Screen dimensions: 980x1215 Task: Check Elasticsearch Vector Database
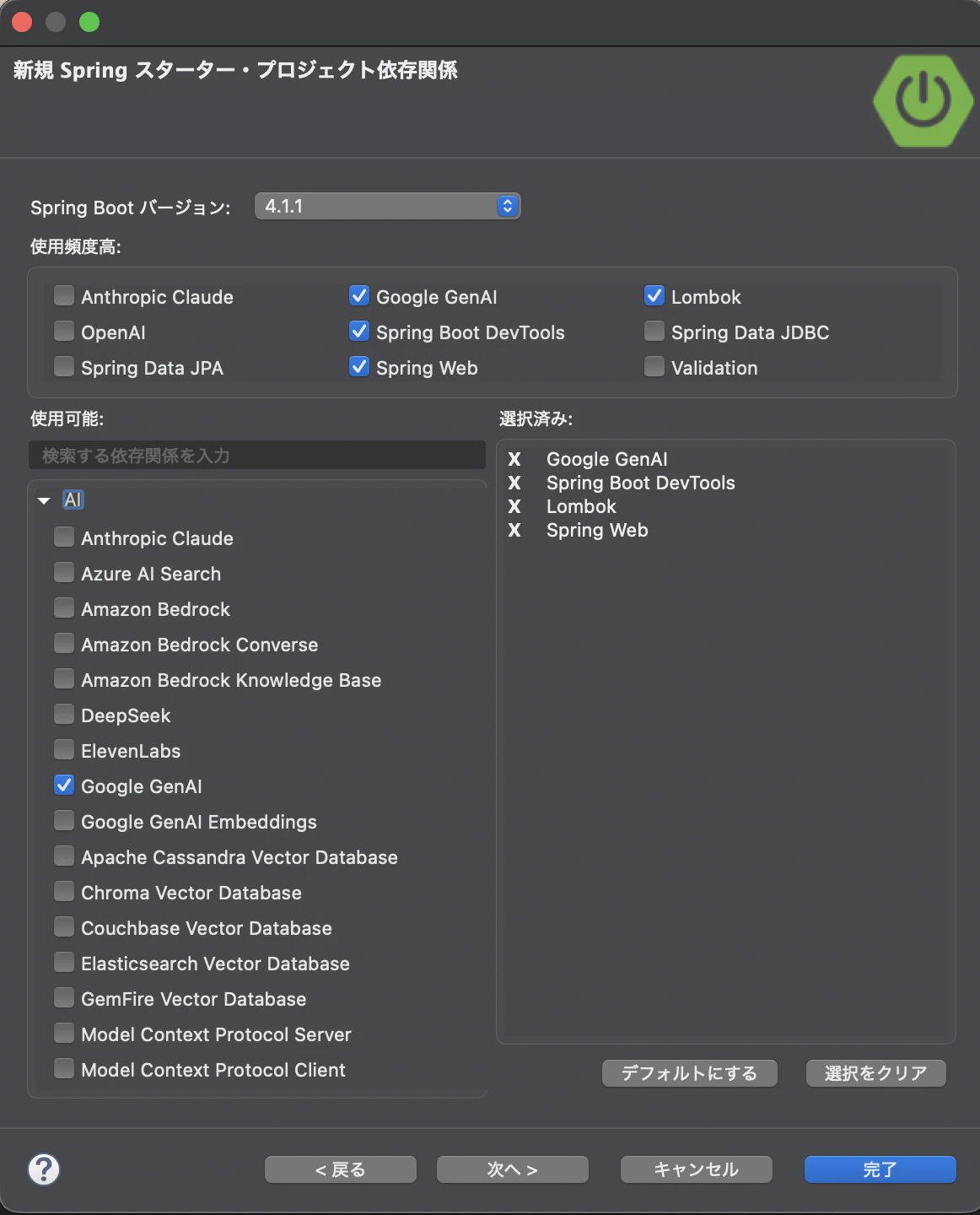click(64, 962)
